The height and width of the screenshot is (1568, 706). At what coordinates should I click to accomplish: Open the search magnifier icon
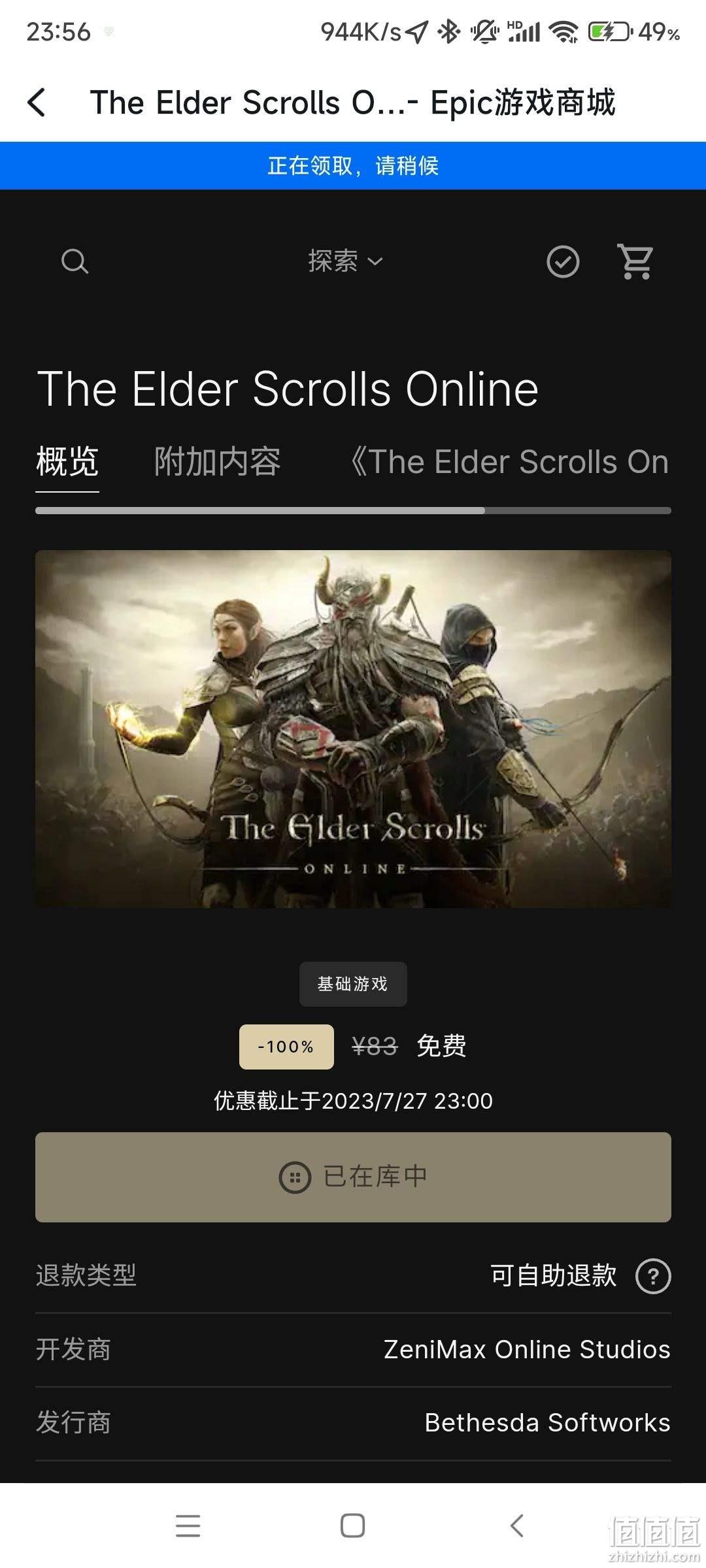pyautogui.click(x=75, y=261)
